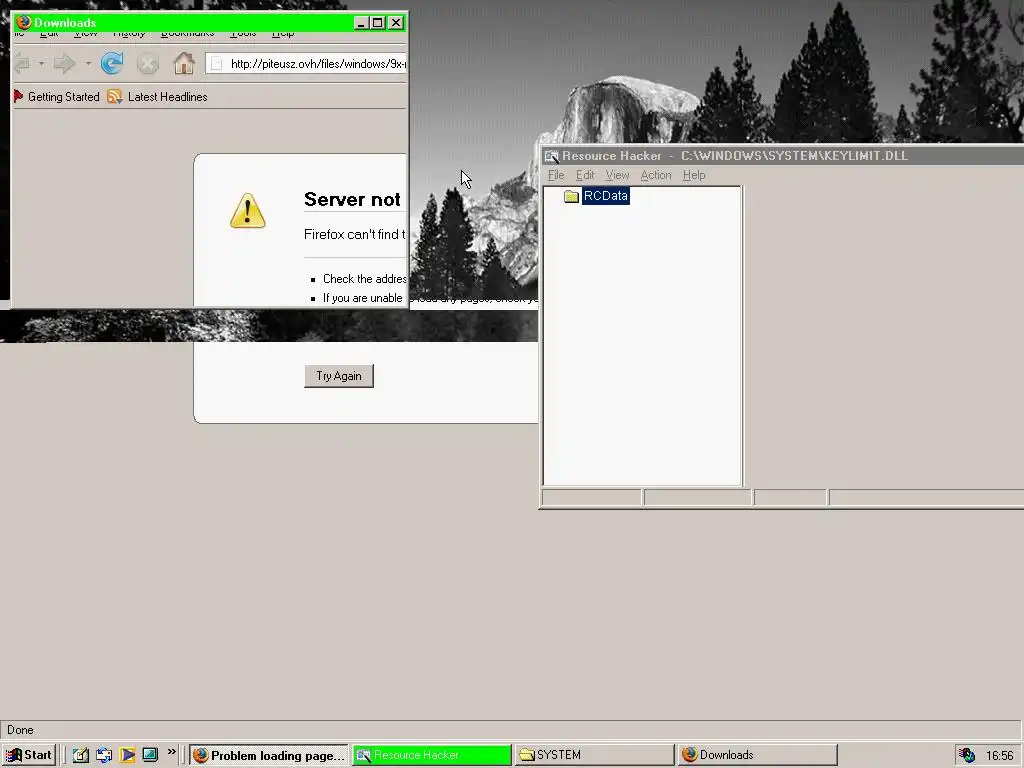
Task: Focus the address bar with the piteusz.ovh URL
Action: tap(306, 63)
